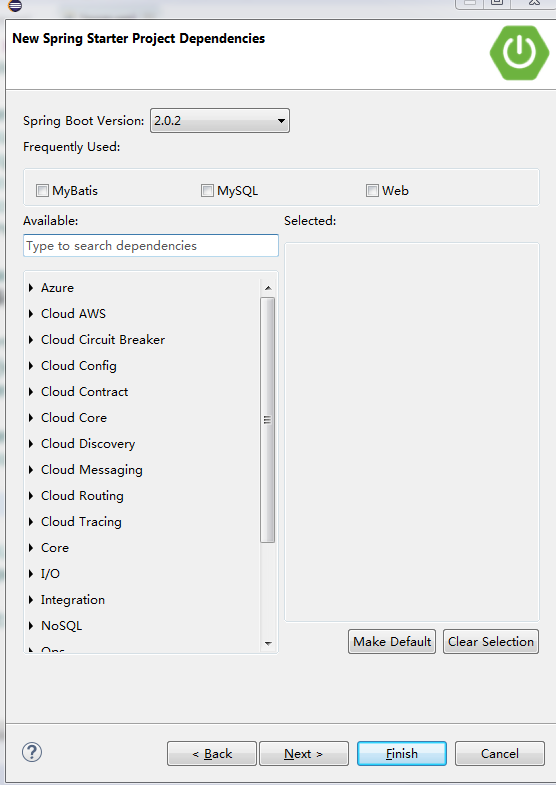Enable the MyBatis checkbox
This screenshot has height=785, width=556.
coord(43,191)
